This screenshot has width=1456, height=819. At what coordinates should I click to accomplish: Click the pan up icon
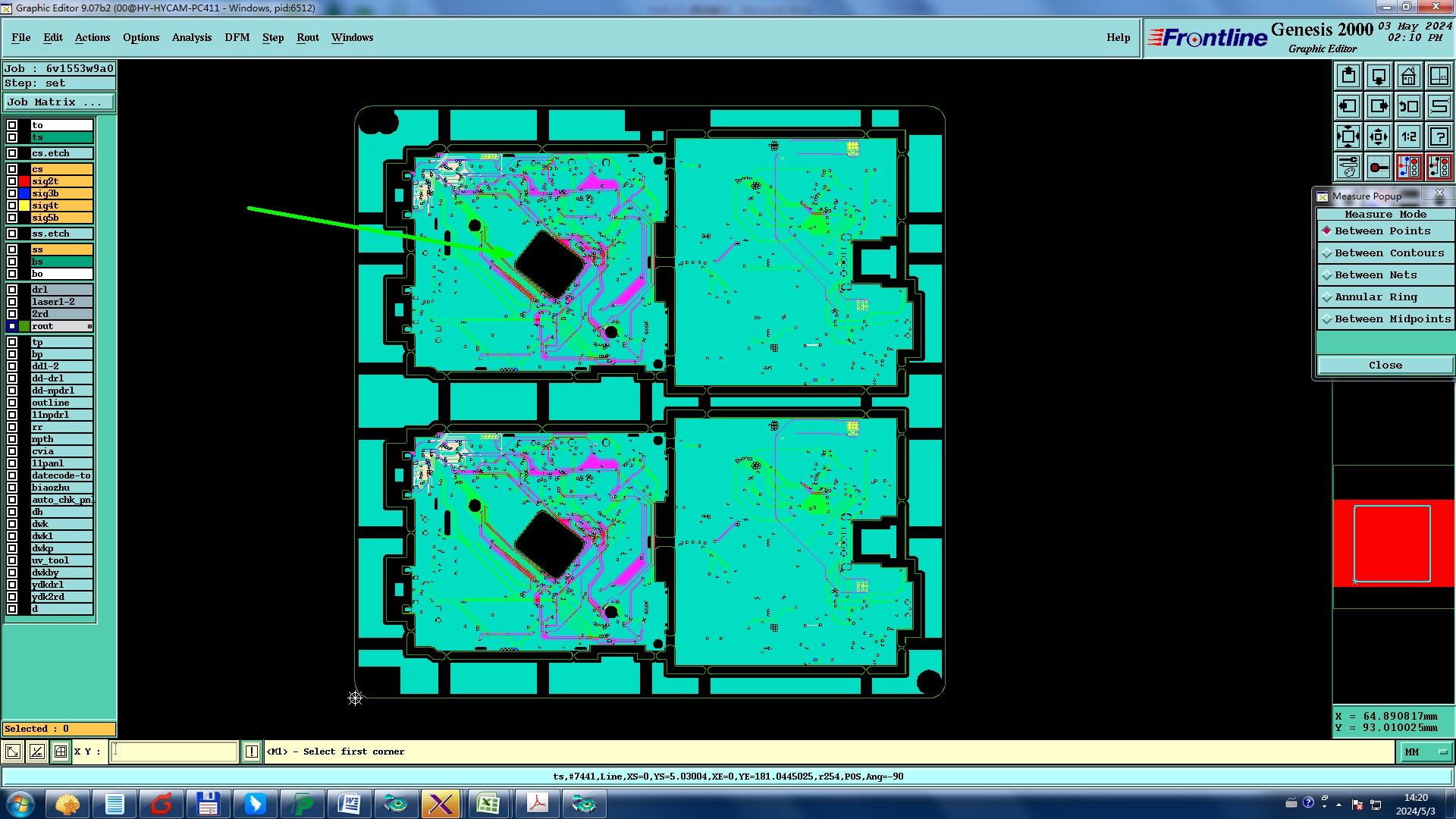click(1348, 76)
